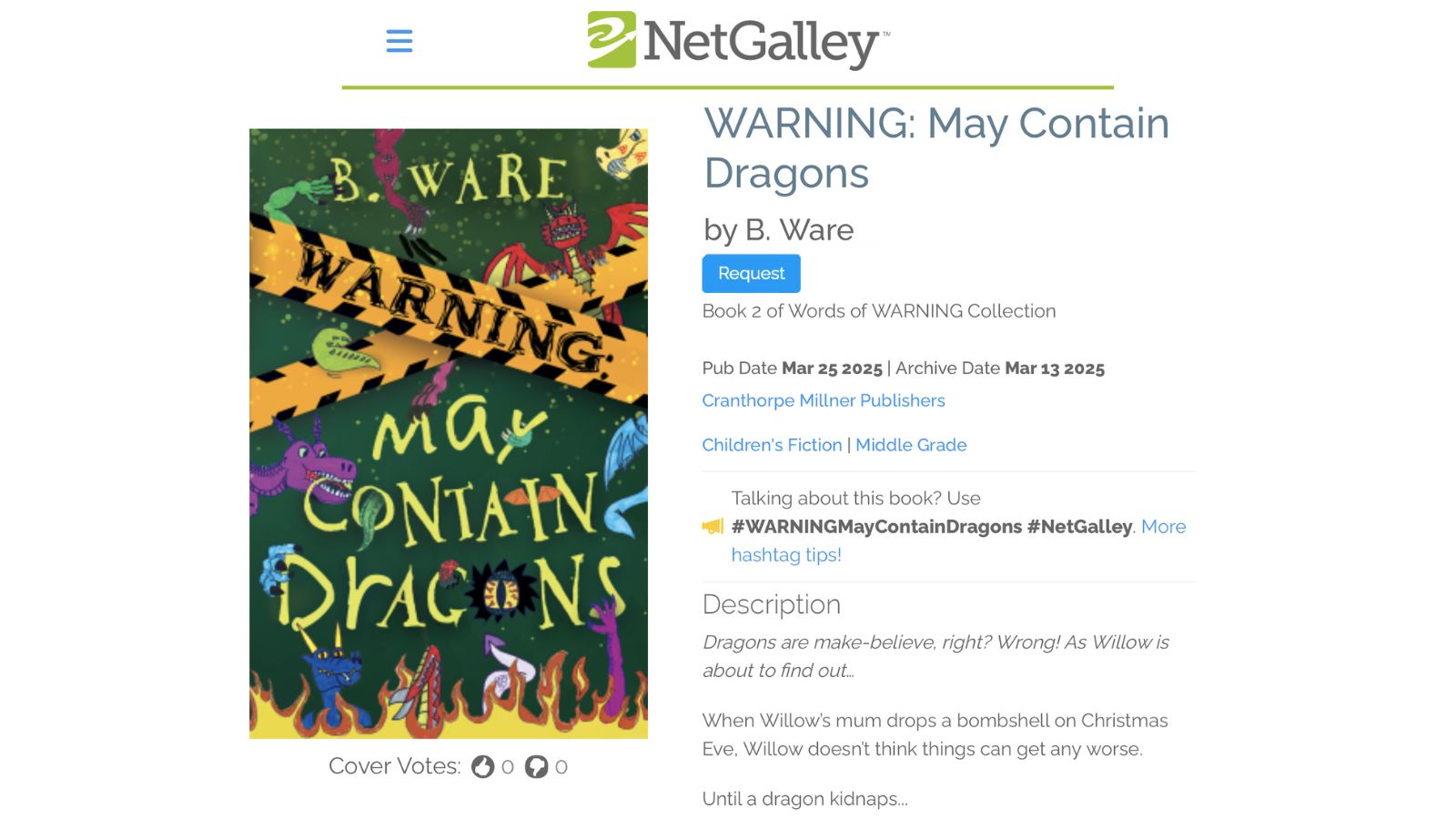This screenshot has height=819, width=1456.
Task: Browse the Children's Fiction category
Action: 772,445
